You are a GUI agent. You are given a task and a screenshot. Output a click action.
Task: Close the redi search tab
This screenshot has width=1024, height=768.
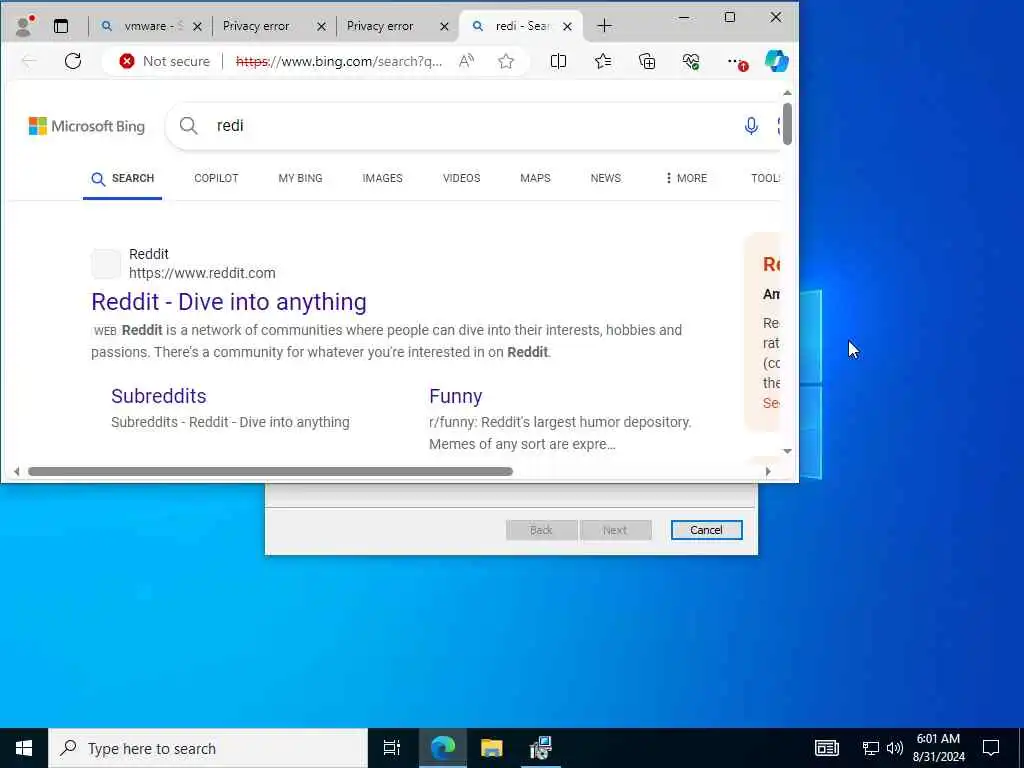pos(568,27)
